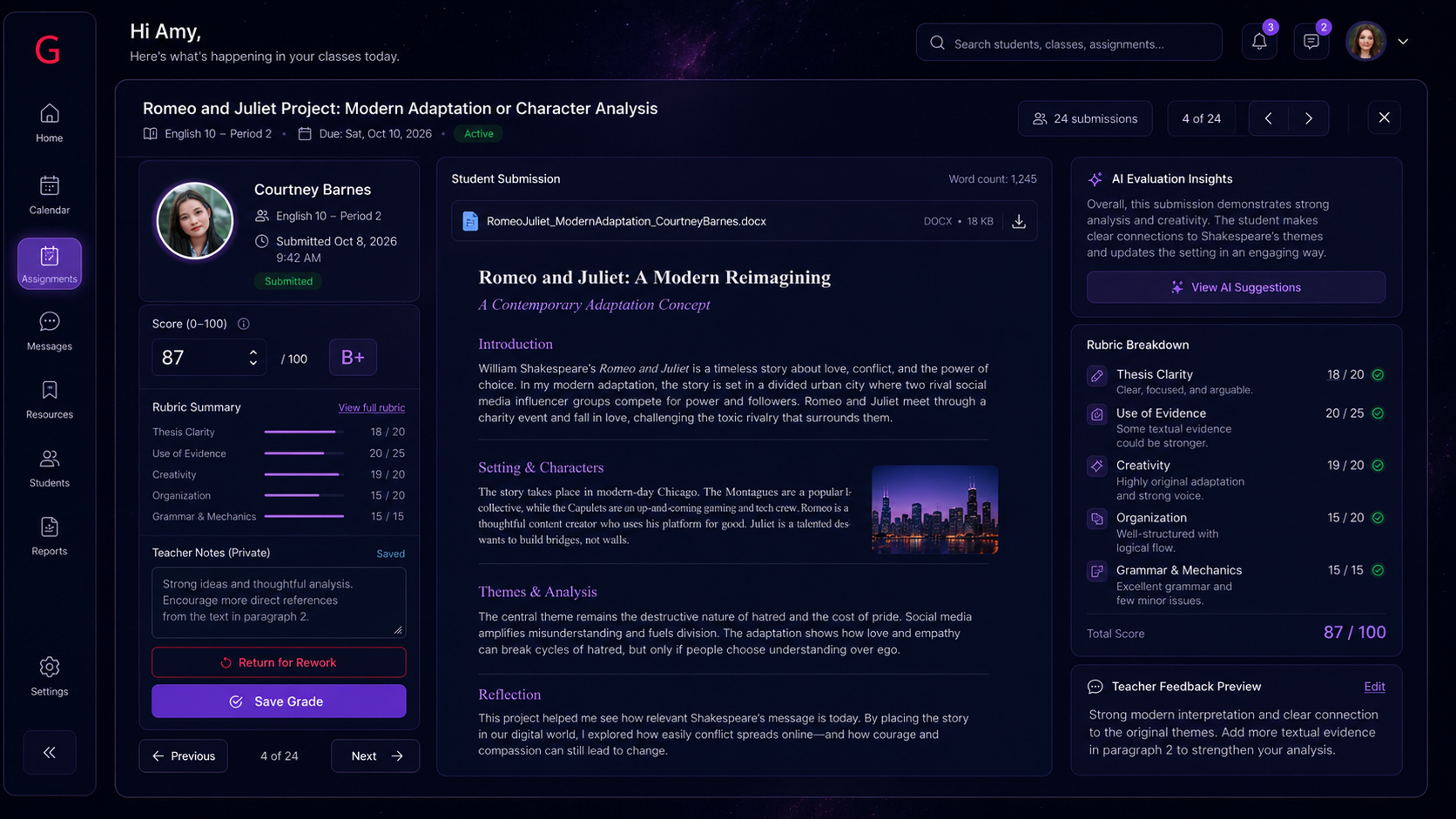Open RomeoJuliet_ModernAdaptation_CourtneyBarnes.docx file name

[x=626, y=221]
